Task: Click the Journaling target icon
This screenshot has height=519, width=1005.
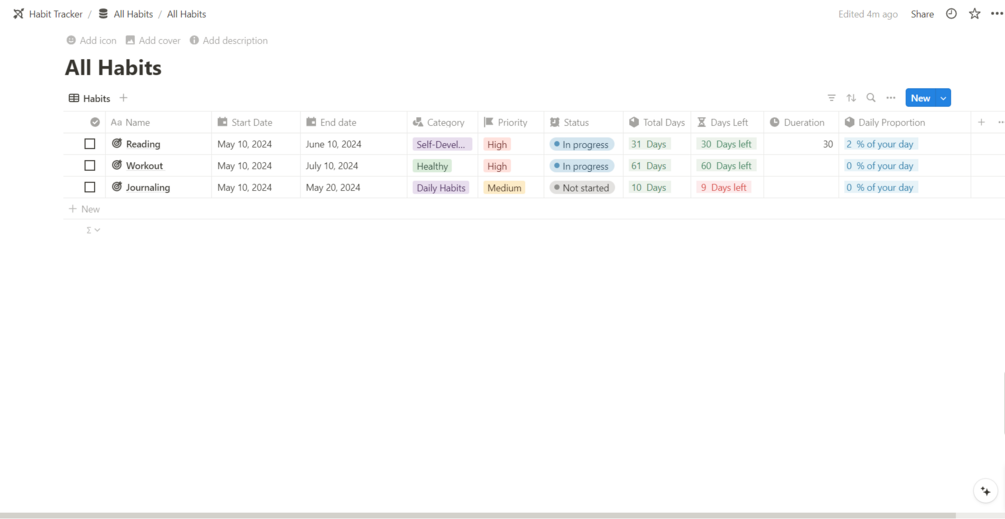Action: 117,187
